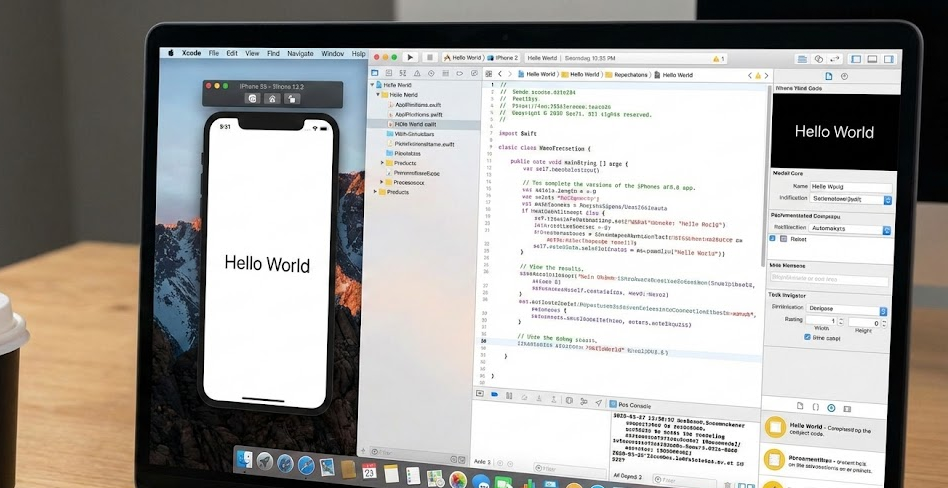Screen dimensions: 948x488
Task: Toggle the Relset checkbox in inspector
Action: click(x=772, y=239)
